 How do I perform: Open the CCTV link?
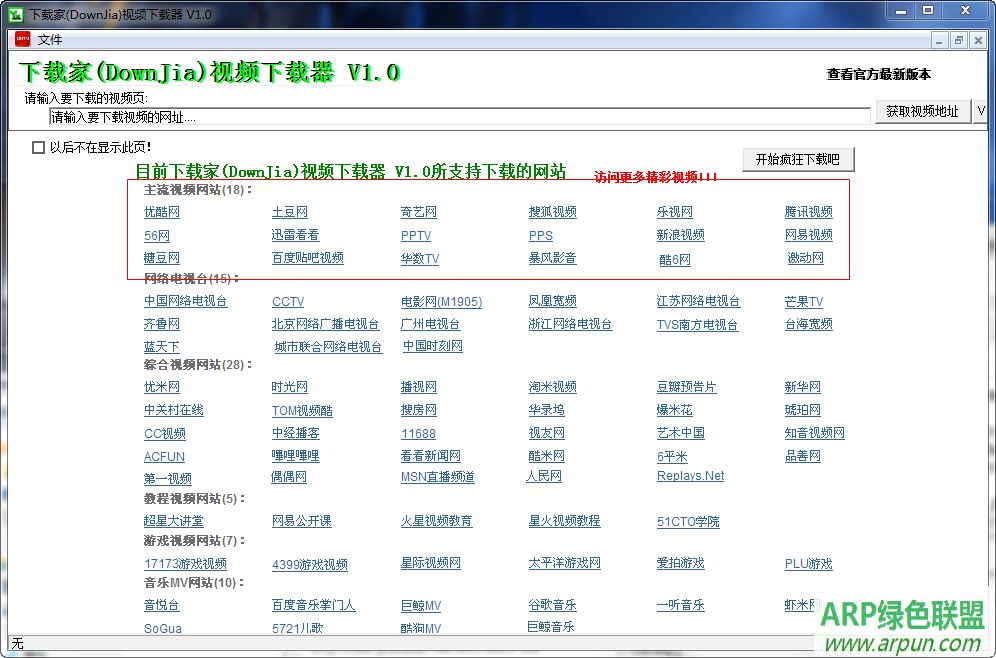(287, 301)
